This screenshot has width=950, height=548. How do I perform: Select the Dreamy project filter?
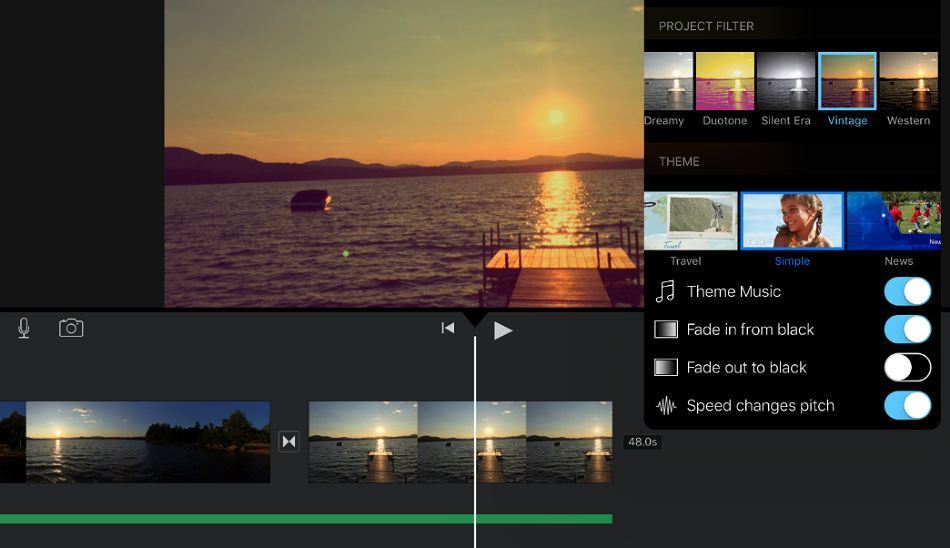point(667,81)
